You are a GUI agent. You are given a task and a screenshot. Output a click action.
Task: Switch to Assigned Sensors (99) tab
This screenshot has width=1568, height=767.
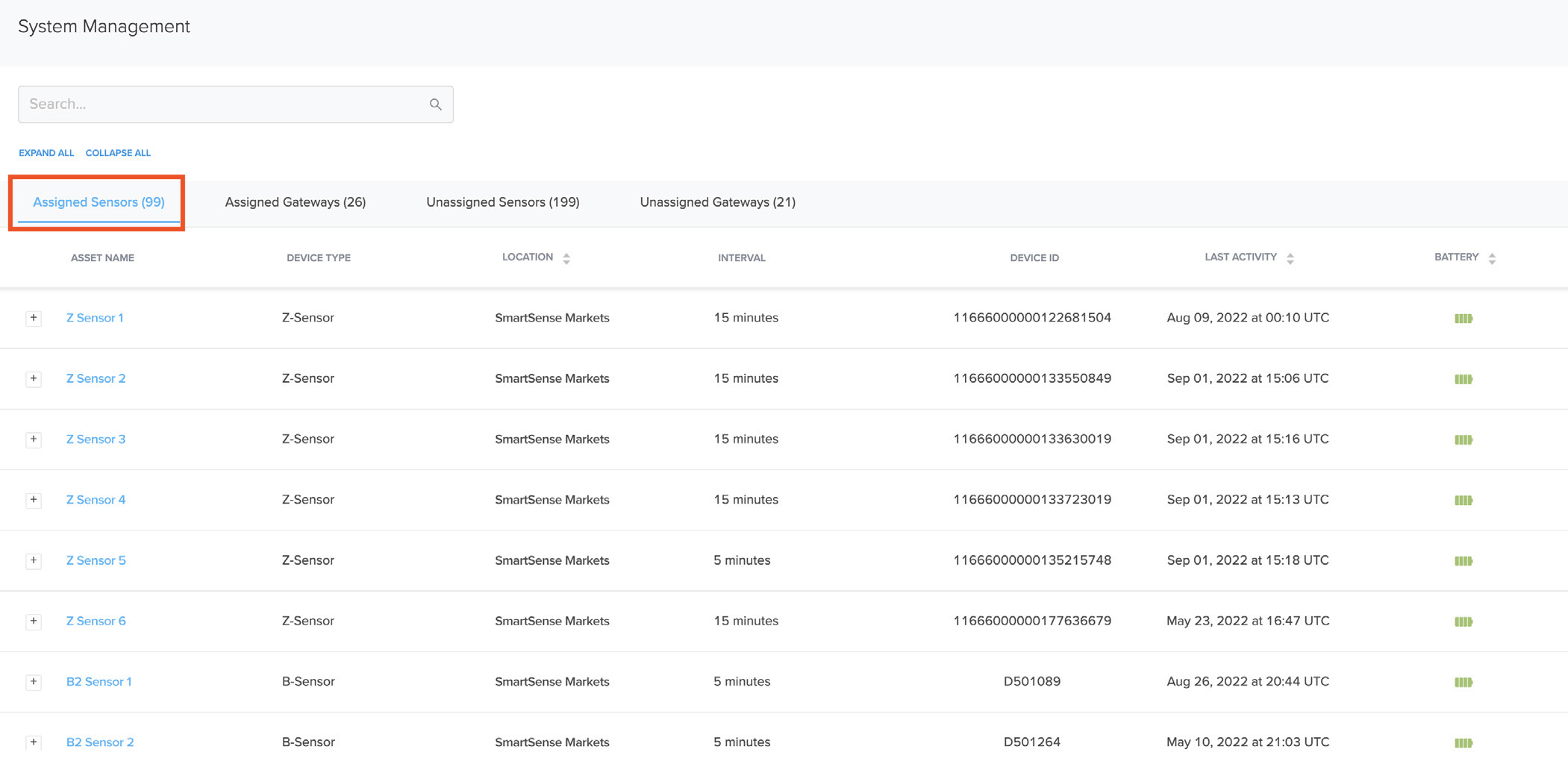coord(99,202)
